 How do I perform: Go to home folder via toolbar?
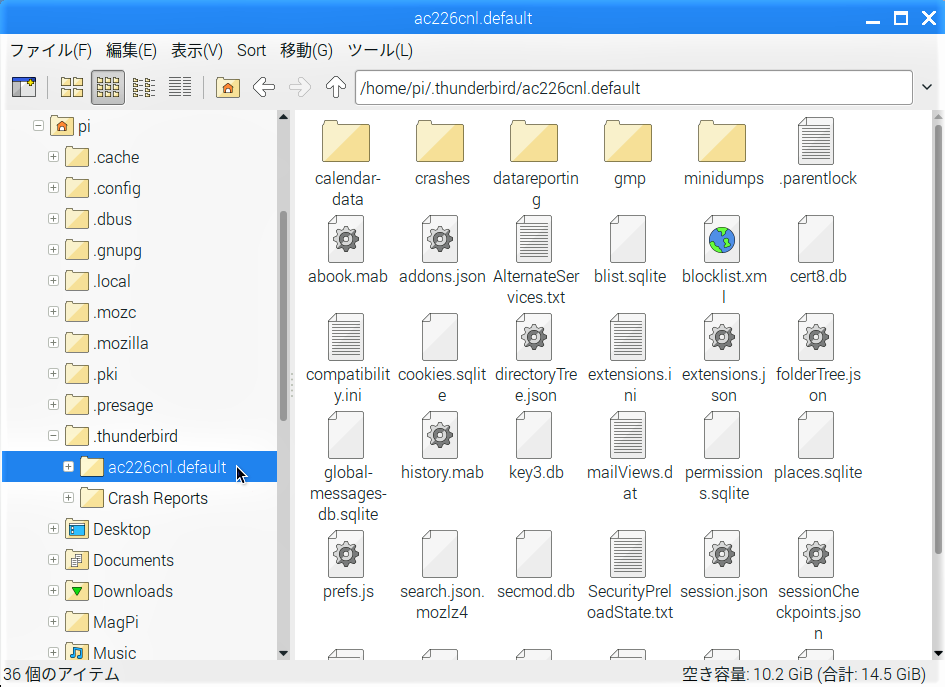[x=228, y=87]
